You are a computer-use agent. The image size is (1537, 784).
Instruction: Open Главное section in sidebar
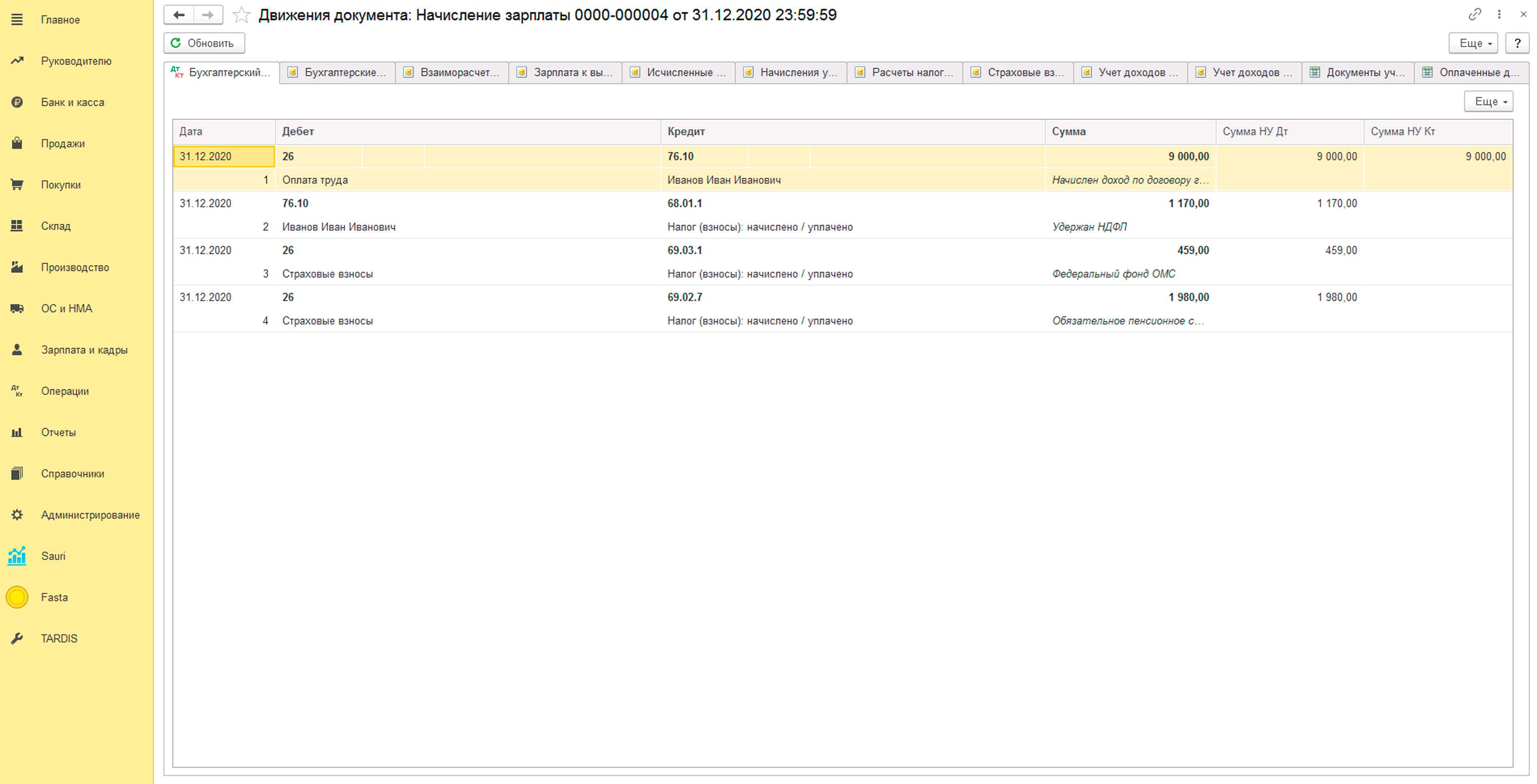60,20
